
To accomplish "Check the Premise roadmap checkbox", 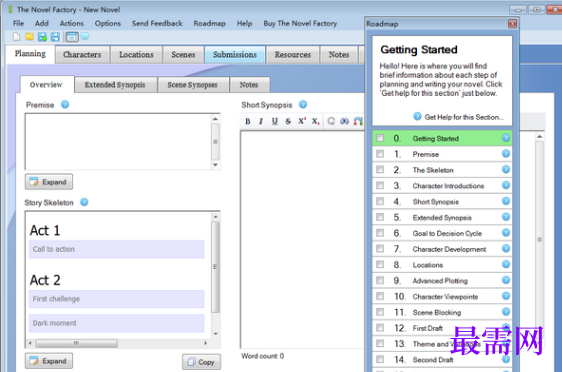I will [380, 154].
